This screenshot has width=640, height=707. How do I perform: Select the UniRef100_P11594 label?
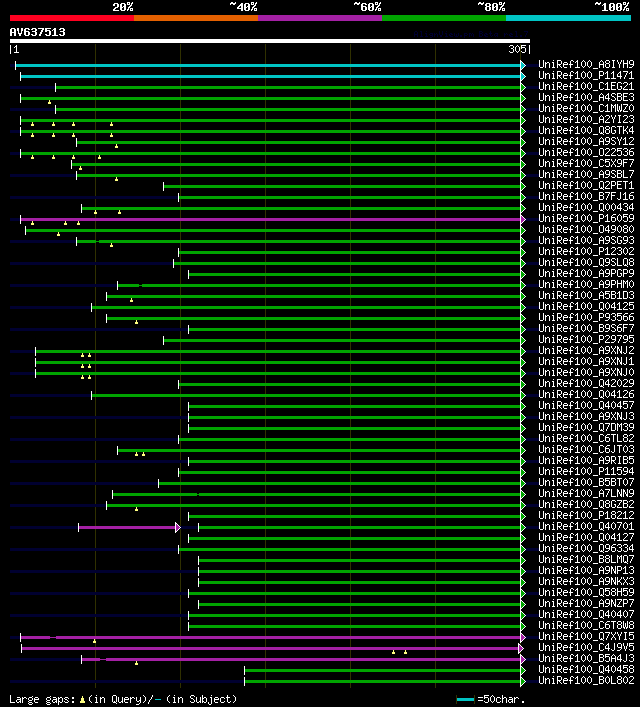point(586,471)
